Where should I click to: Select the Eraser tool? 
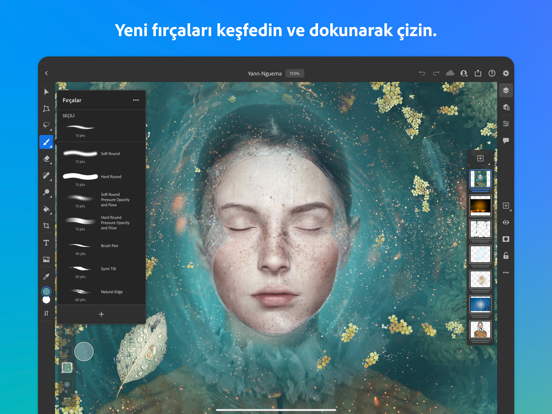(x=46, y=159)
